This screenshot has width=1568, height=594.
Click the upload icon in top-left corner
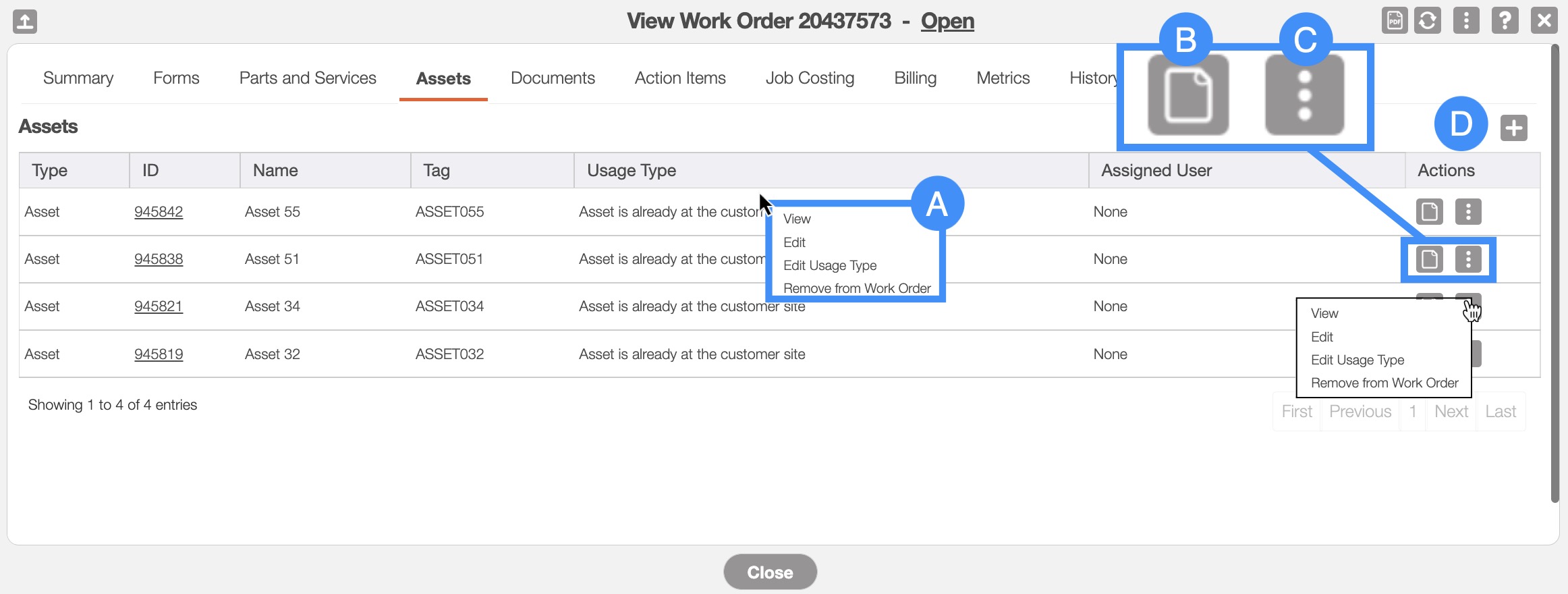coord(25,22)
